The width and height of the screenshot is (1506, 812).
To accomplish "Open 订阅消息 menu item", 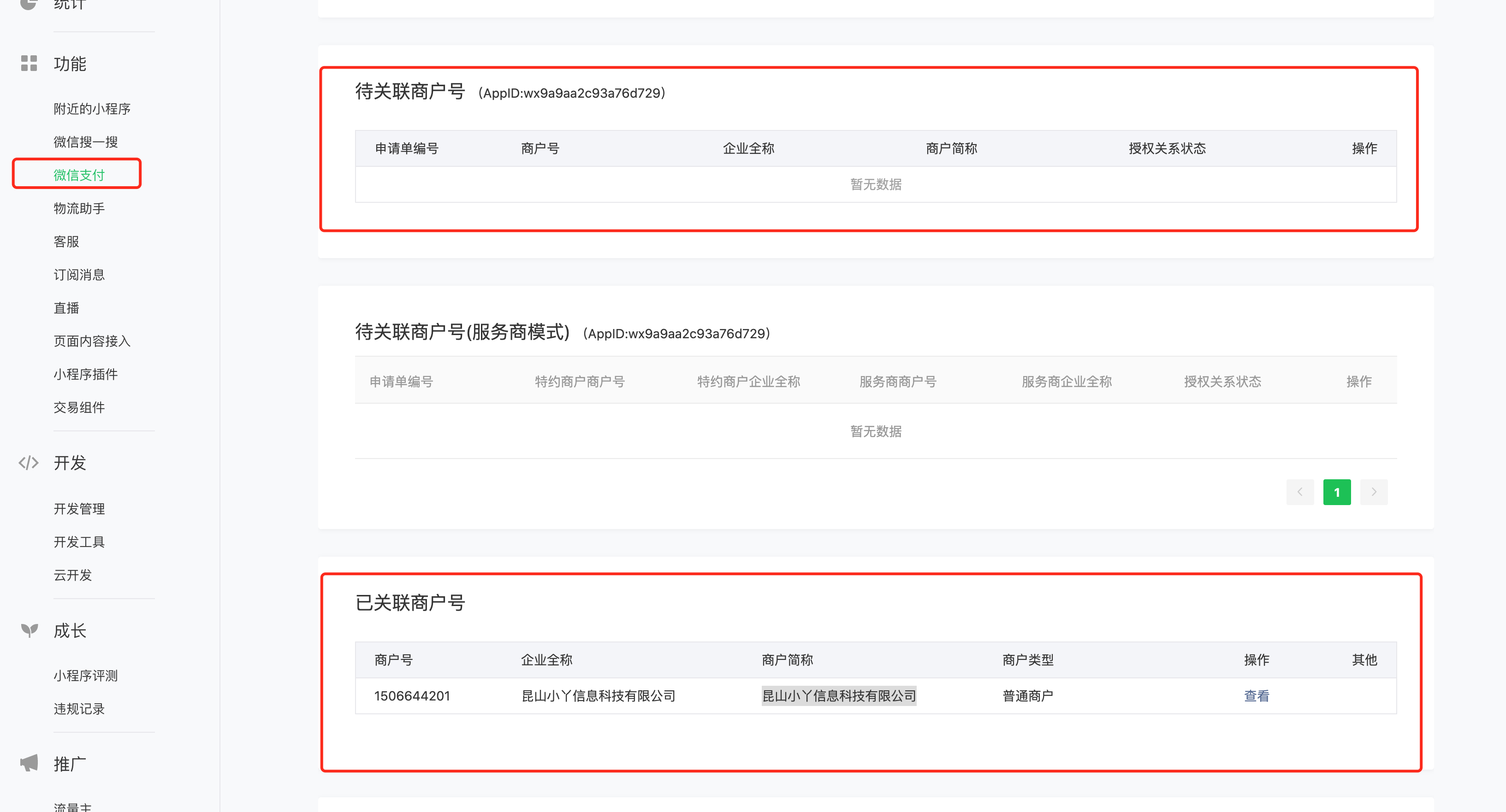I will 79,275.
